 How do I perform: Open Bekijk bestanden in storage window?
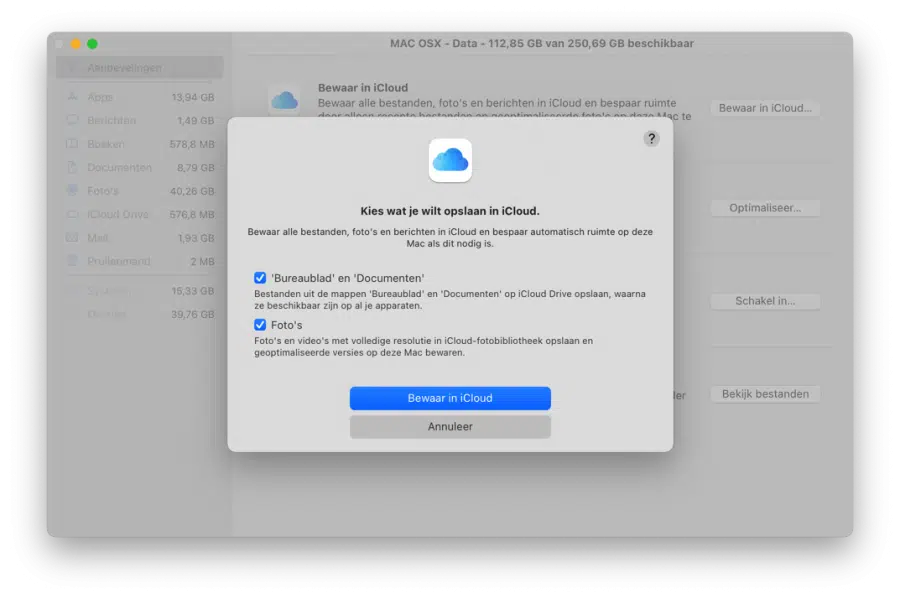(x=765, y=394)
